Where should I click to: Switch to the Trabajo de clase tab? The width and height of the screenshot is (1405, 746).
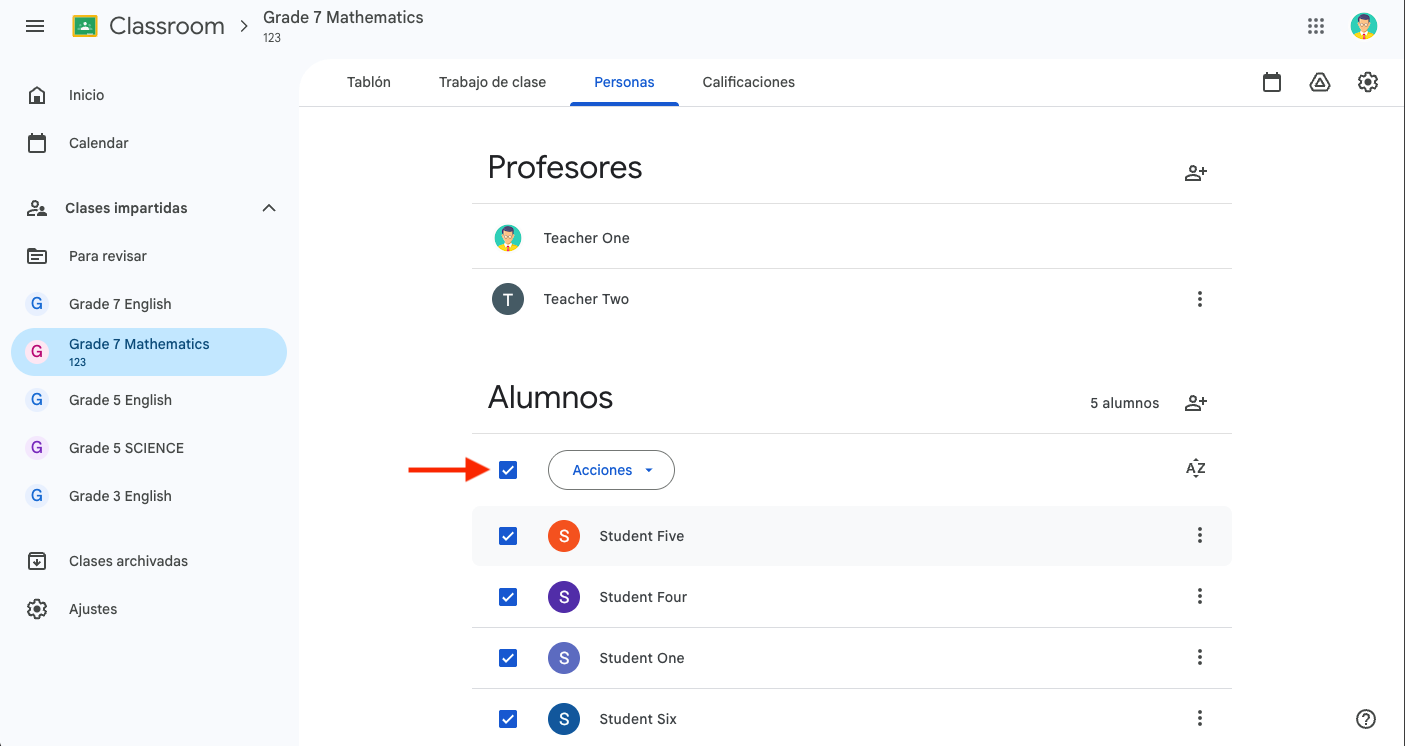pos(492,82)
